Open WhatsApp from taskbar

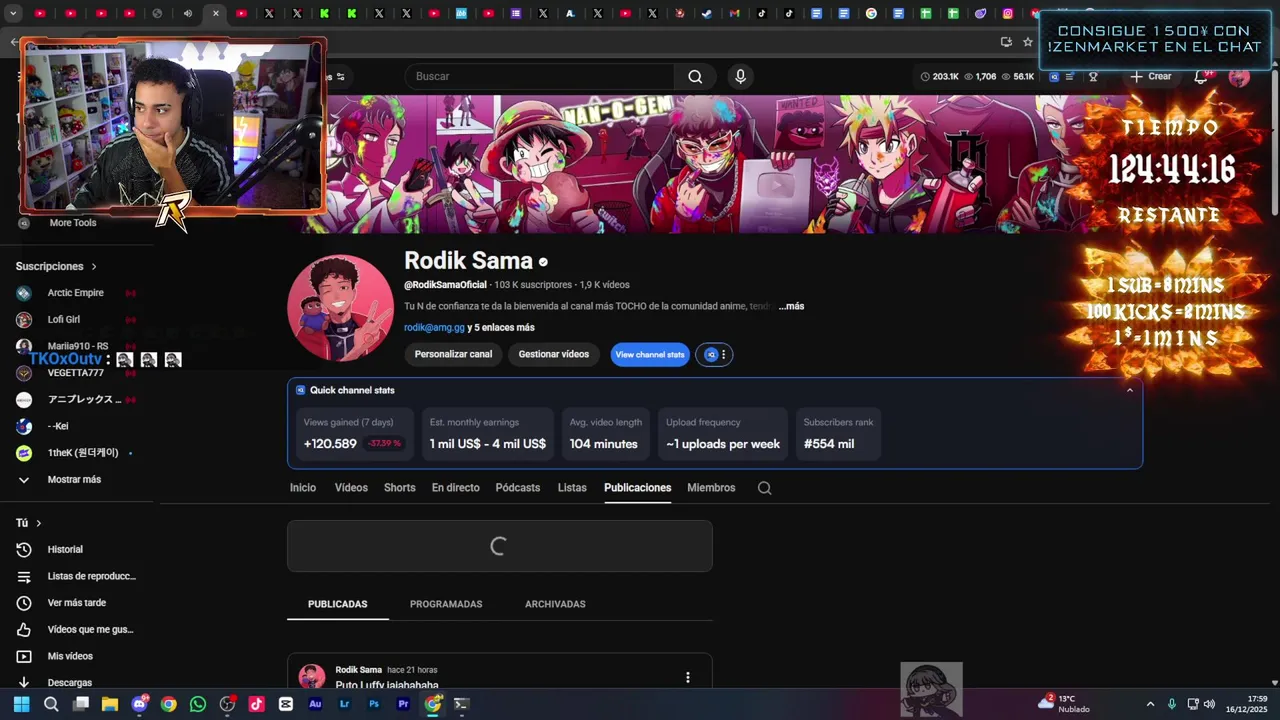(x=198, y=704)
